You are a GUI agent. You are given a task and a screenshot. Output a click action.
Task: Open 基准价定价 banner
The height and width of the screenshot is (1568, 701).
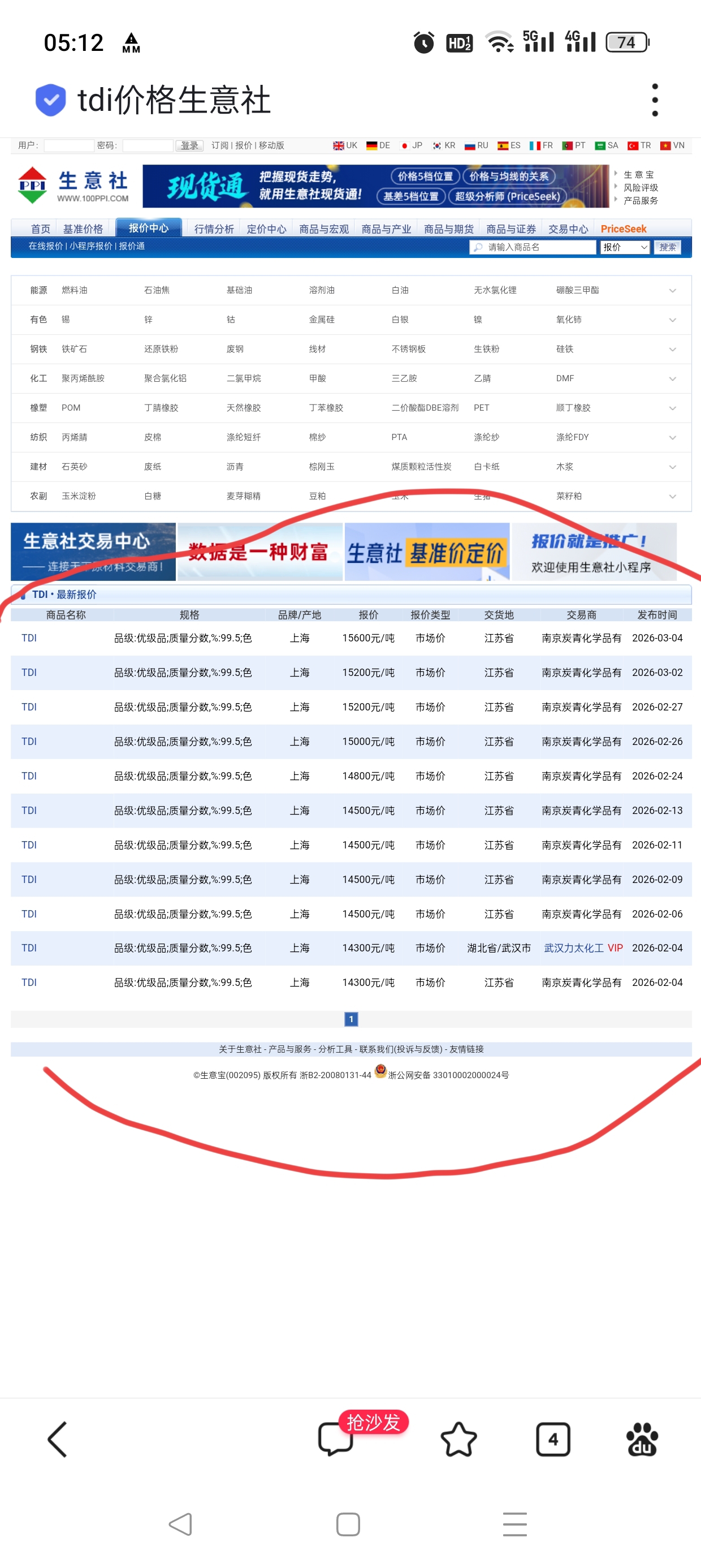[427, 552]
